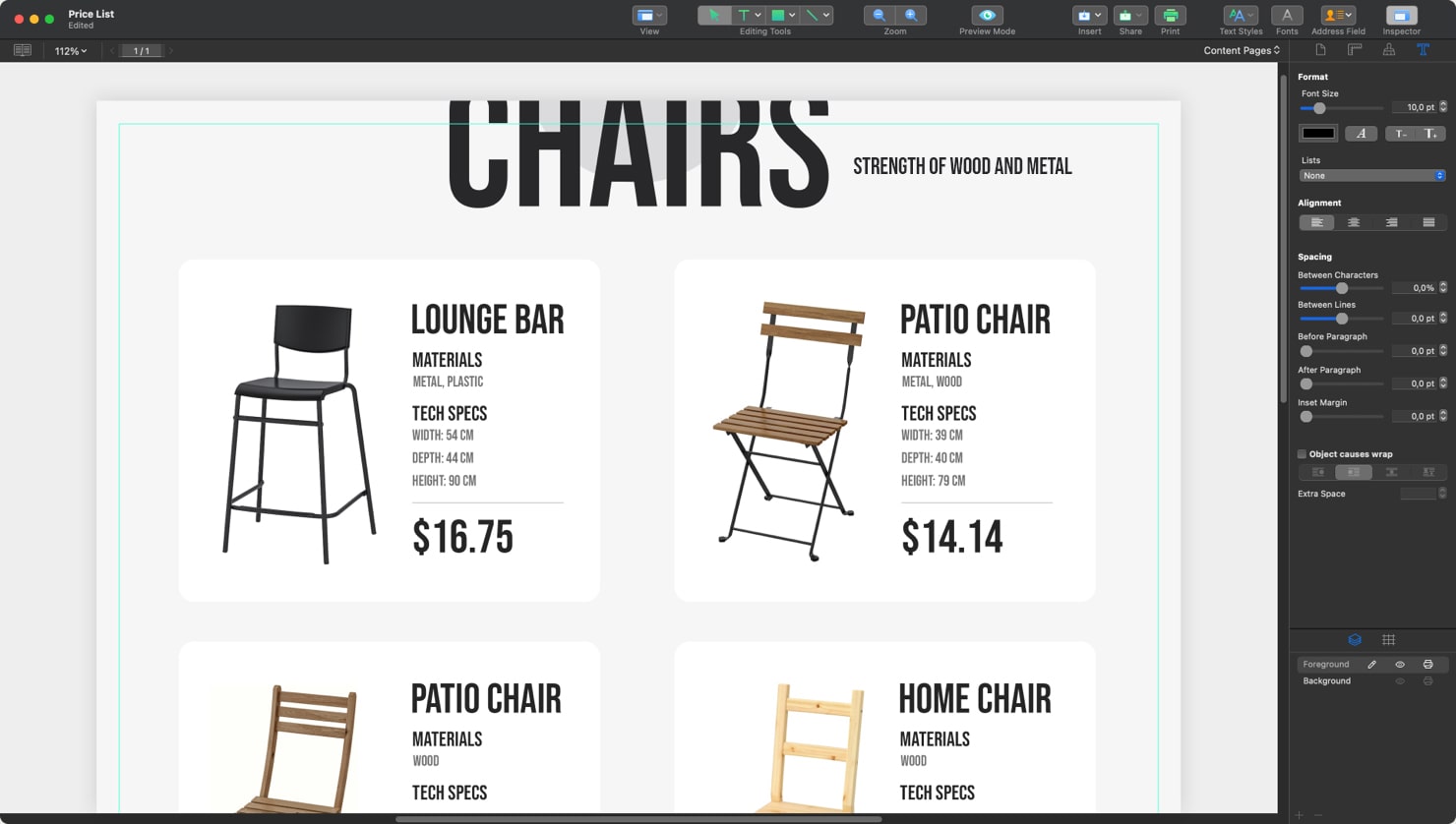Open the zoom percentage dropdown
This screenshot has height=824, width=1456.
69,50
